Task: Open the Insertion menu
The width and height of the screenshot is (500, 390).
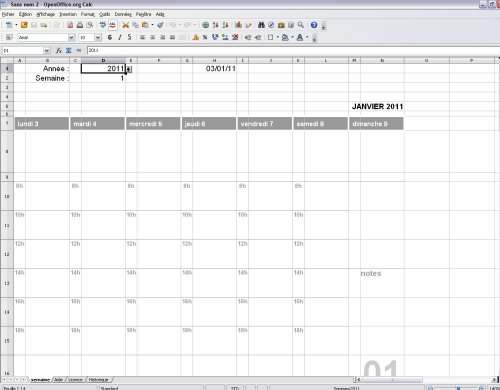Action: (68, 14)
